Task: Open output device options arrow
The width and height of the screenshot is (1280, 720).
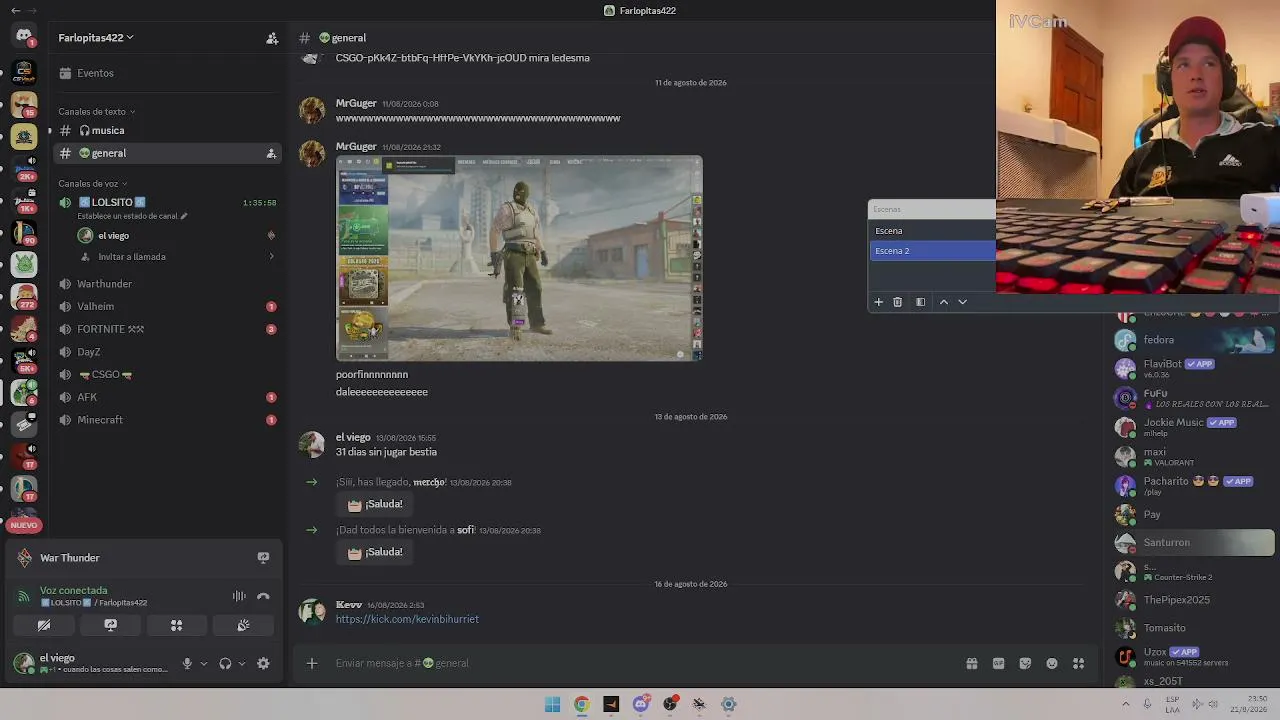Action: [x=241, y=663]
